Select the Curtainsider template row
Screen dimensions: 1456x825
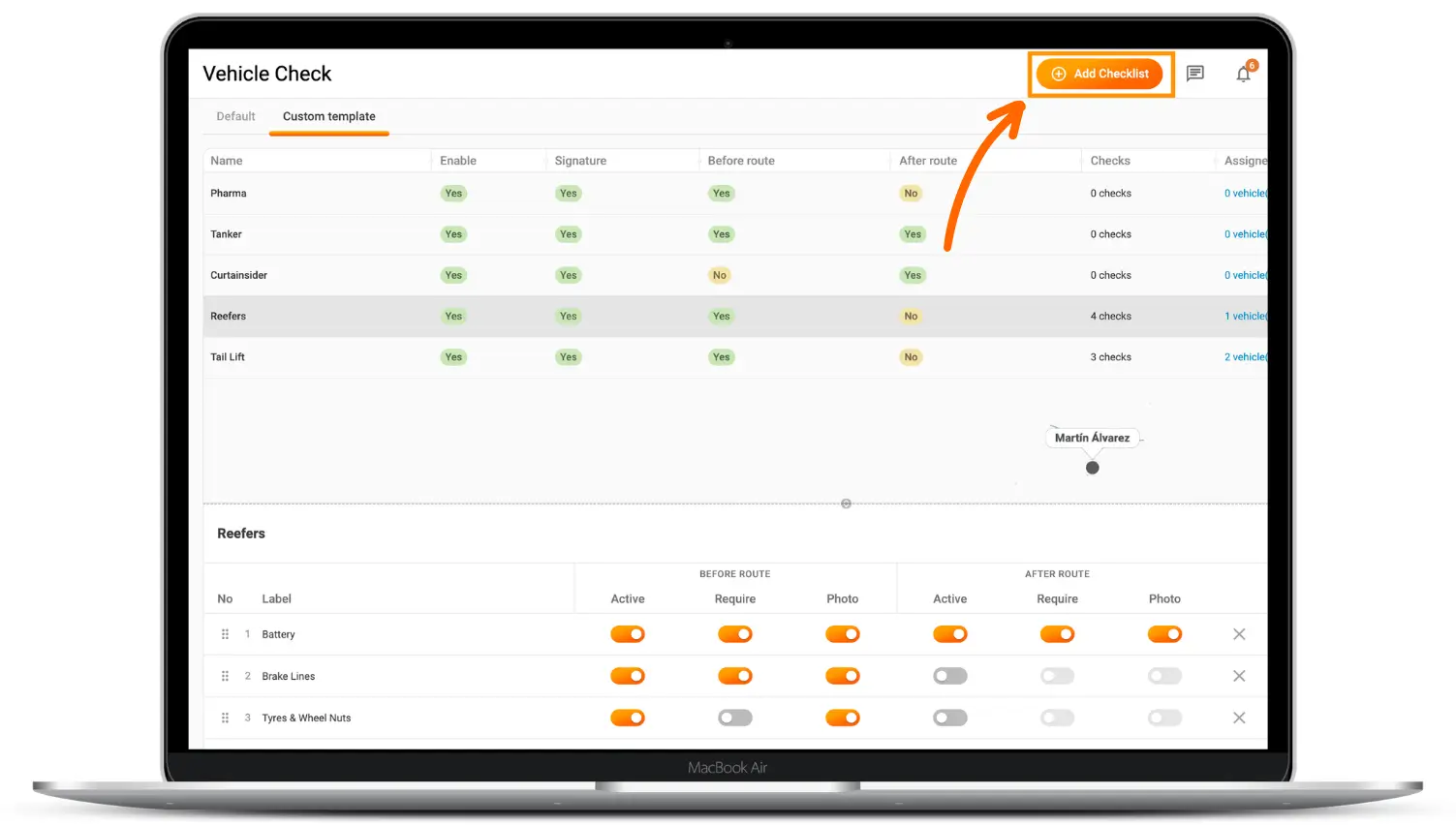735,275
